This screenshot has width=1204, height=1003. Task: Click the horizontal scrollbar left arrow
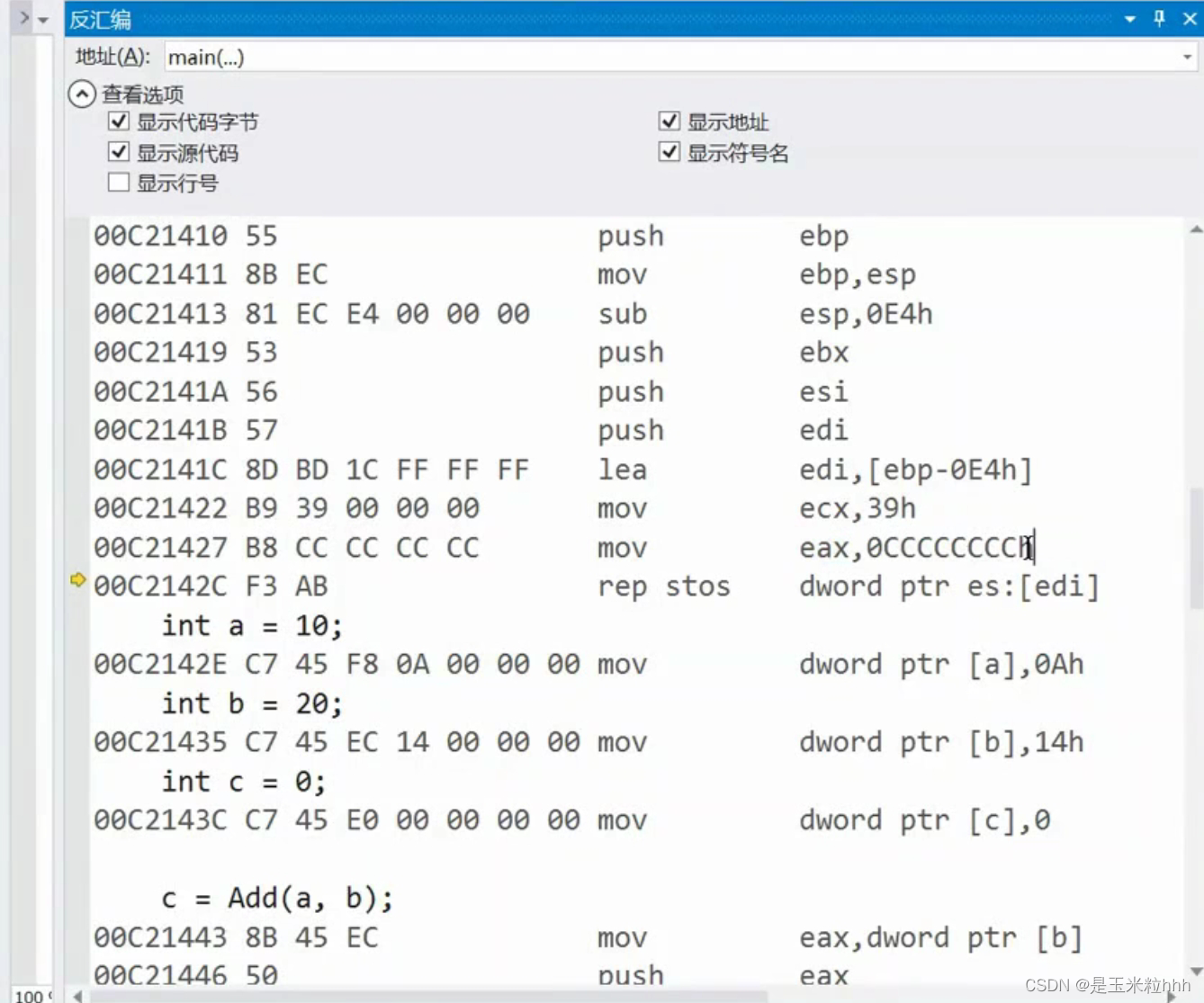click(x=78, y=996)
